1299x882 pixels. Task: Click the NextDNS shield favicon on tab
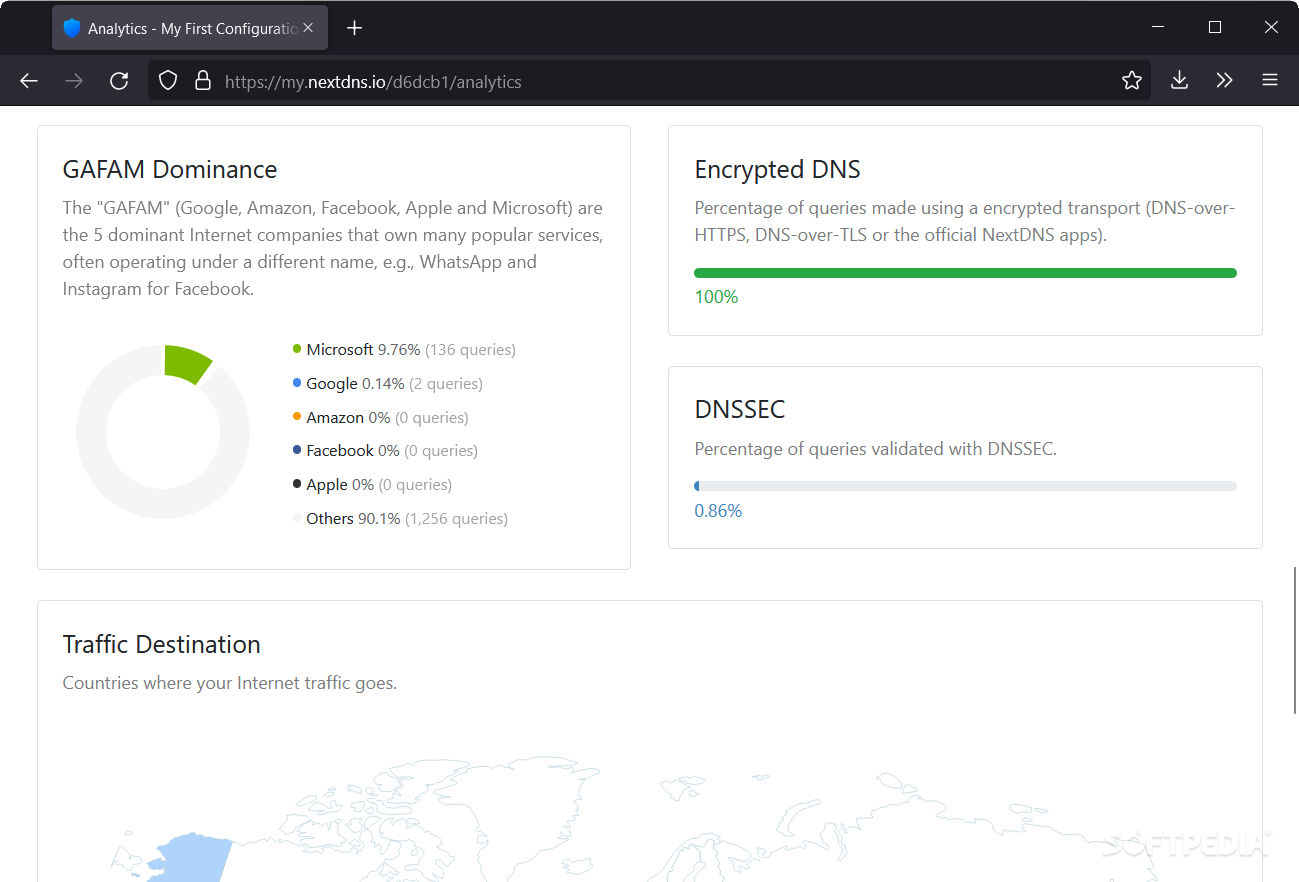tap(72, 29)
